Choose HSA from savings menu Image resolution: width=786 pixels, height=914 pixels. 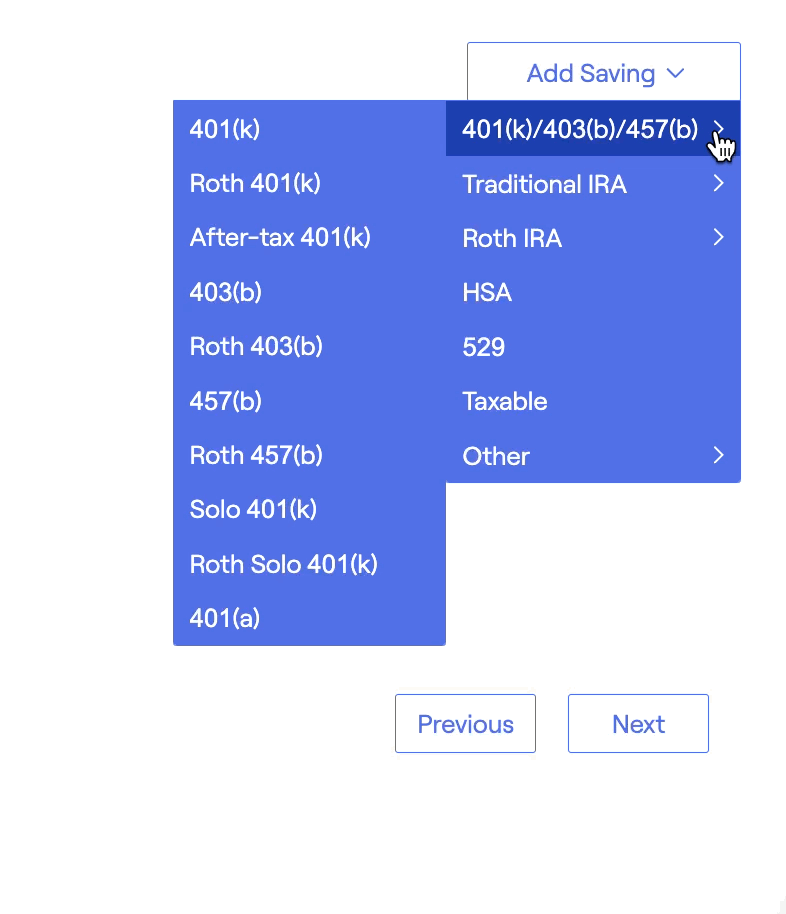coord(592,293)
